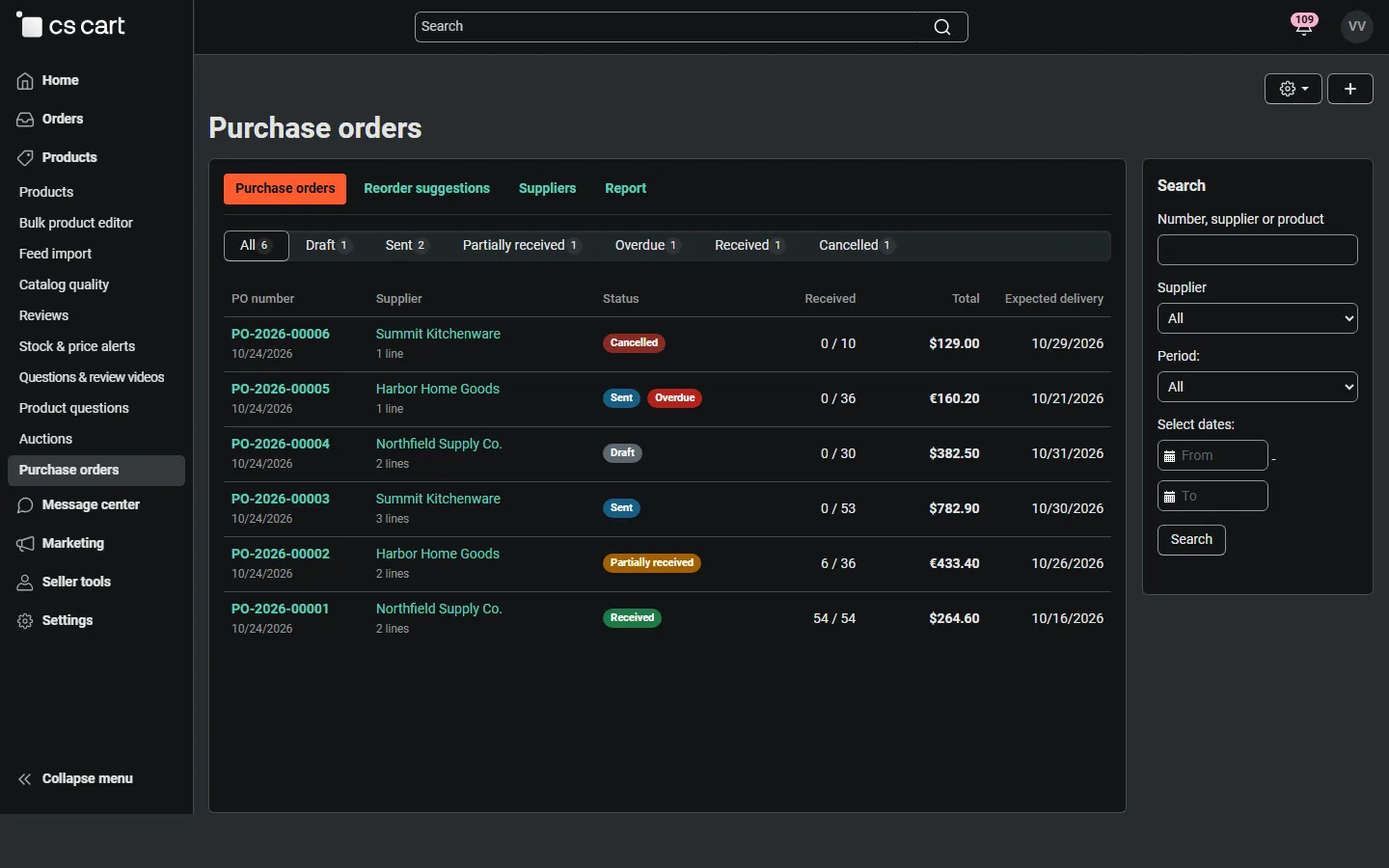
Task: Click the CS-Cart logo
Action: tap(71, 26)
